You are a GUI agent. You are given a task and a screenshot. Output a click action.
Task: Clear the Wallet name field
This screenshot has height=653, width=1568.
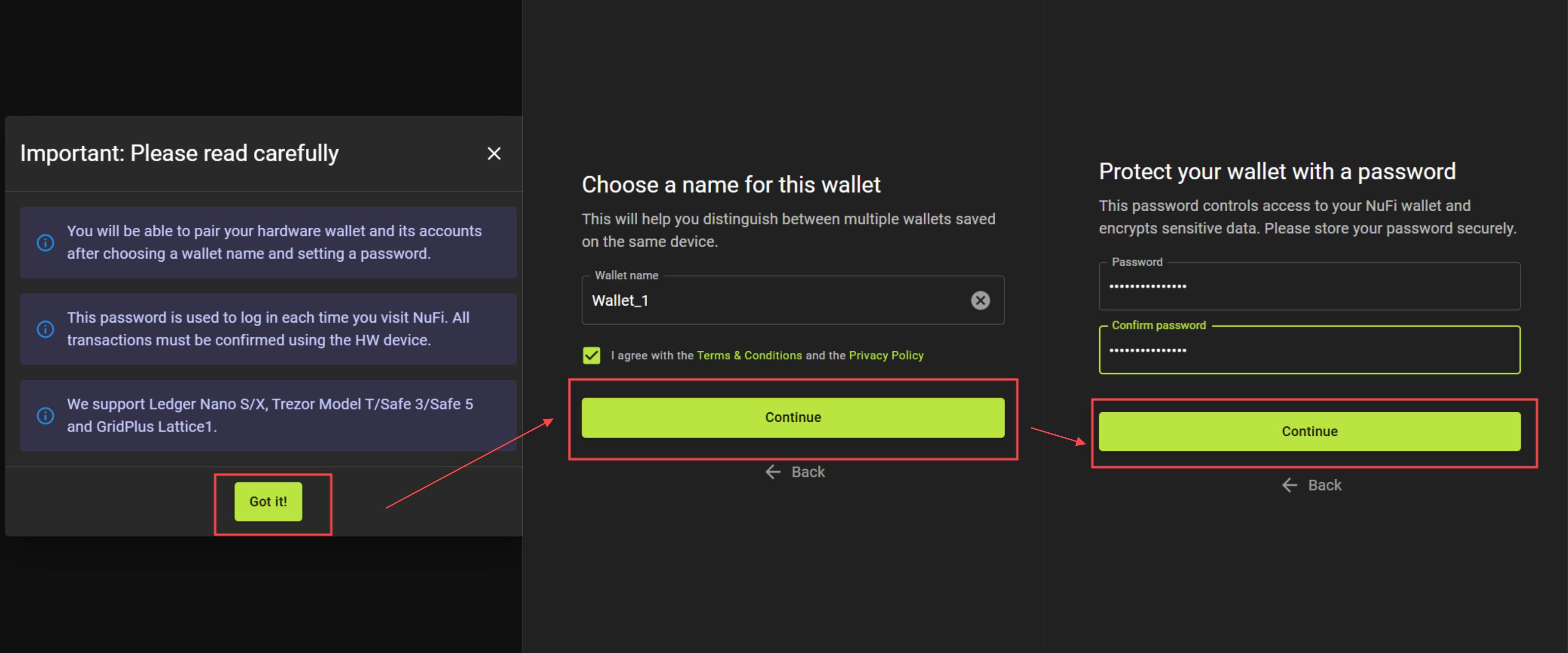pyautogui.click(x=980, y=300)
